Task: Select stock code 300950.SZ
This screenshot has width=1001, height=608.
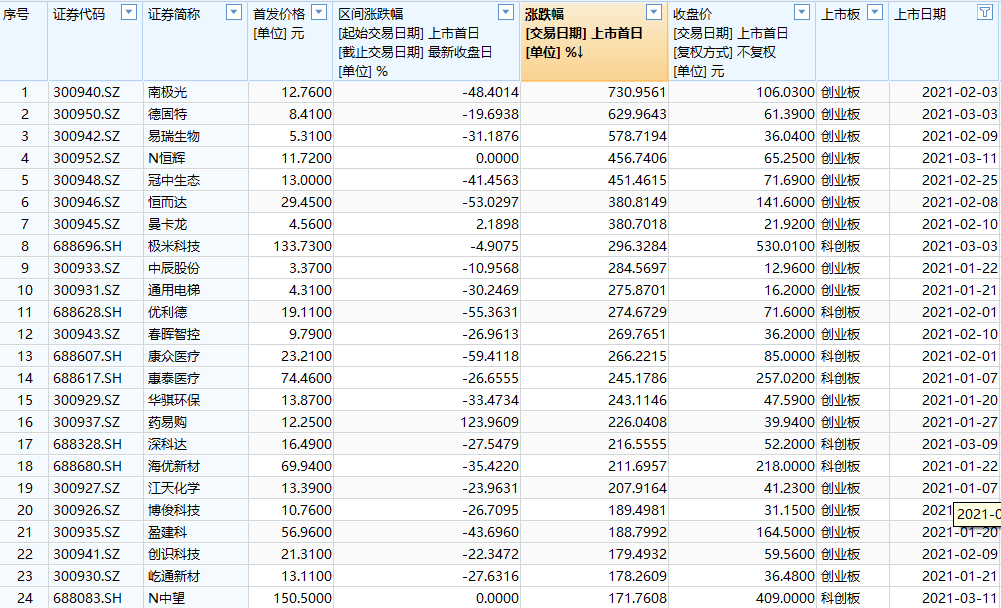Action: pos(86,114)
